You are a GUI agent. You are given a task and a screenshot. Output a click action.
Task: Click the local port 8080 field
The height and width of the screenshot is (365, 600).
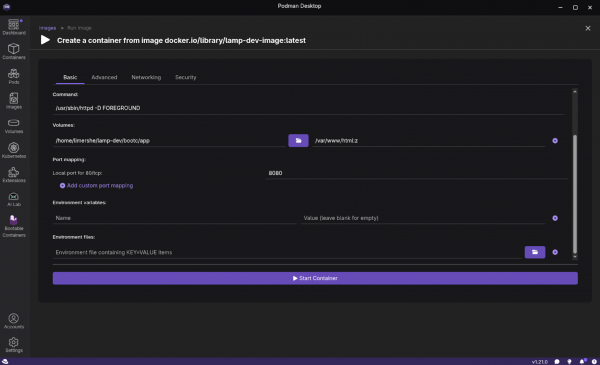click(416, 173)
